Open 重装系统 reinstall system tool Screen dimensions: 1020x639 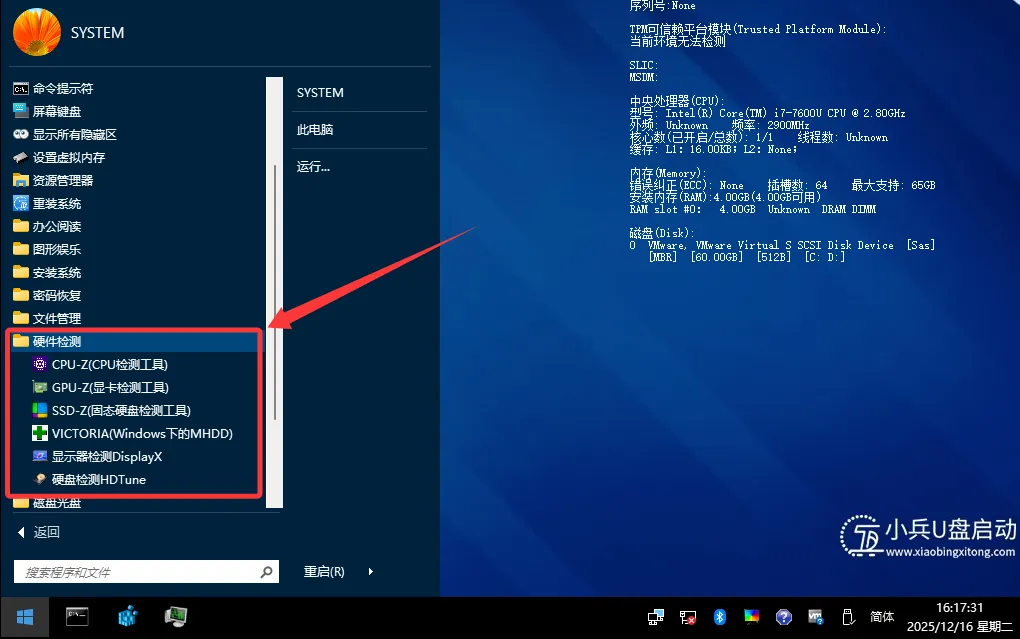pyautogui.click(x=58, y=203)
